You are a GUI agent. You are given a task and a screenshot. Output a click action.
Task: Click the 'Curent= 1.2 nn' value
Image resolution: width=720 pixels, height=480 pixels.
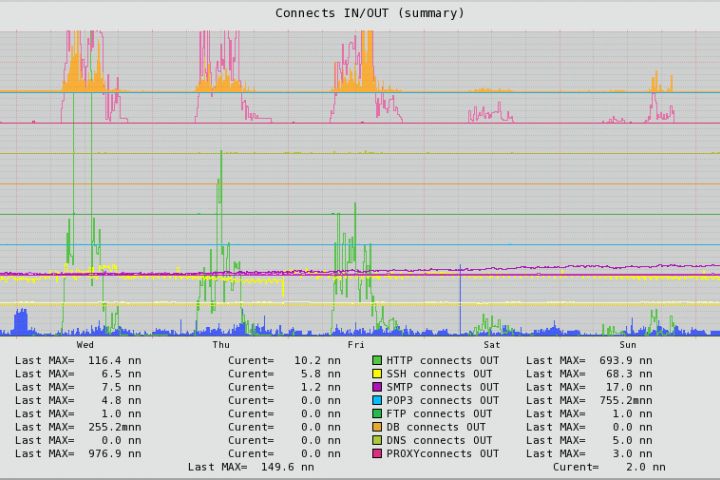coord(284,387)
